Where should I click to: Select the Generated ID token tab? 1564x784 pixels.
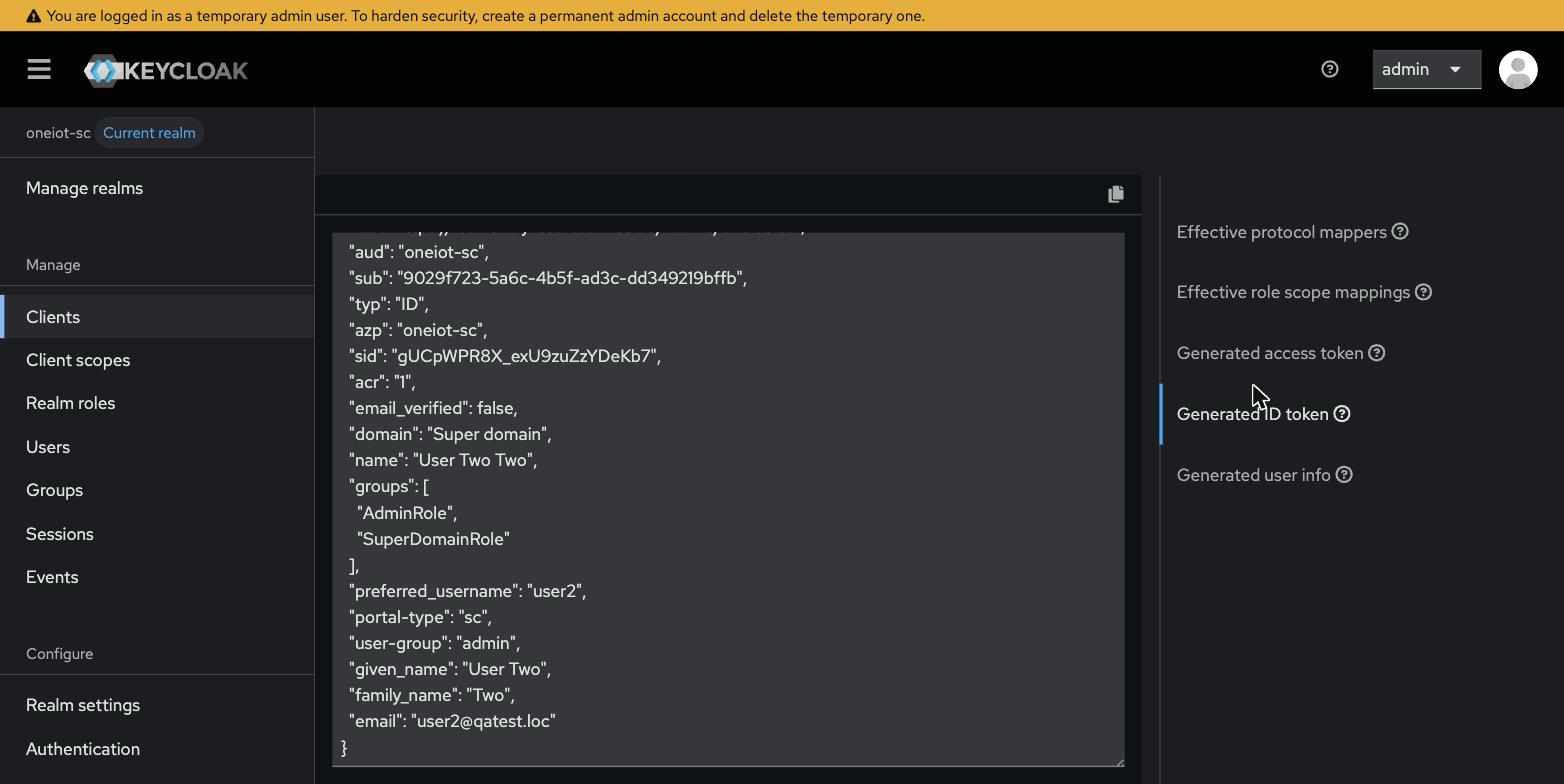point(1252,414)
